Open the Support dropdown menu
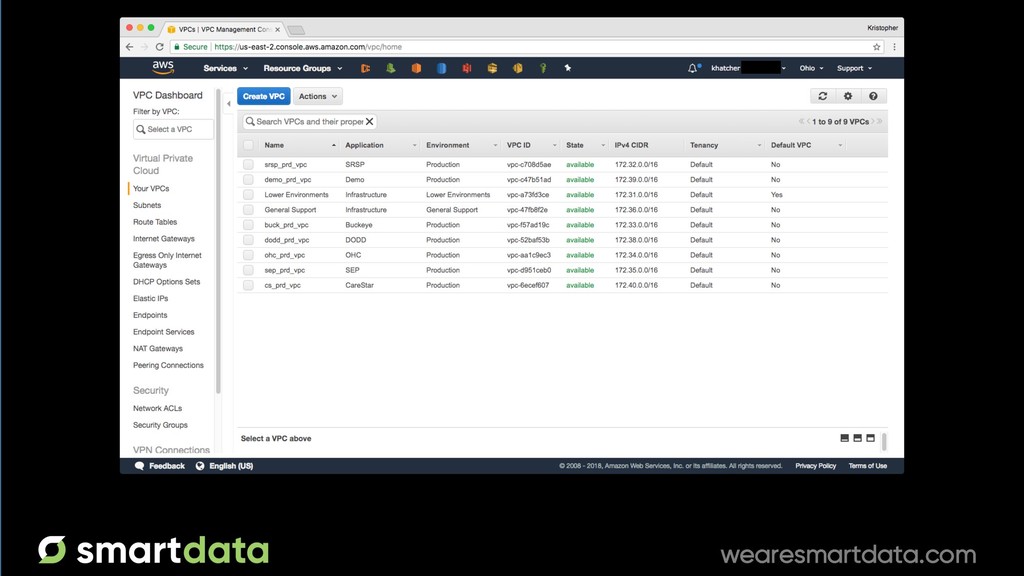This screenshot has height=576, width=1024. coord(854,68)
